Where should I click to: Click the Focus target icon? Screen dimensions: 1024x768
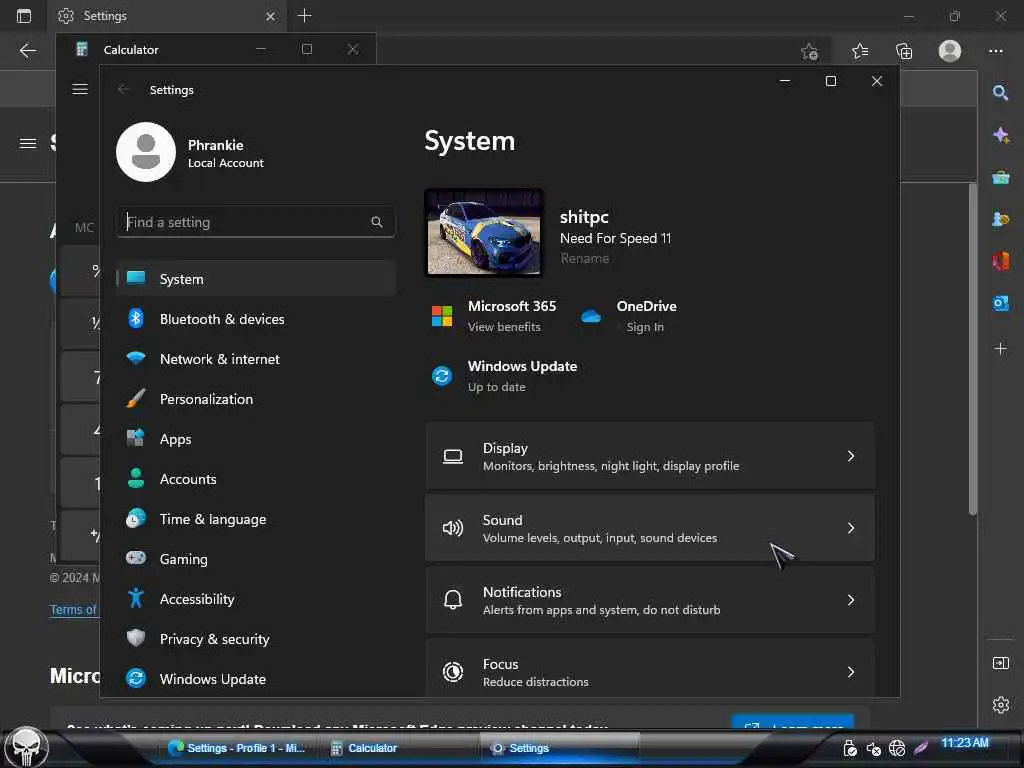pos(453,671)
